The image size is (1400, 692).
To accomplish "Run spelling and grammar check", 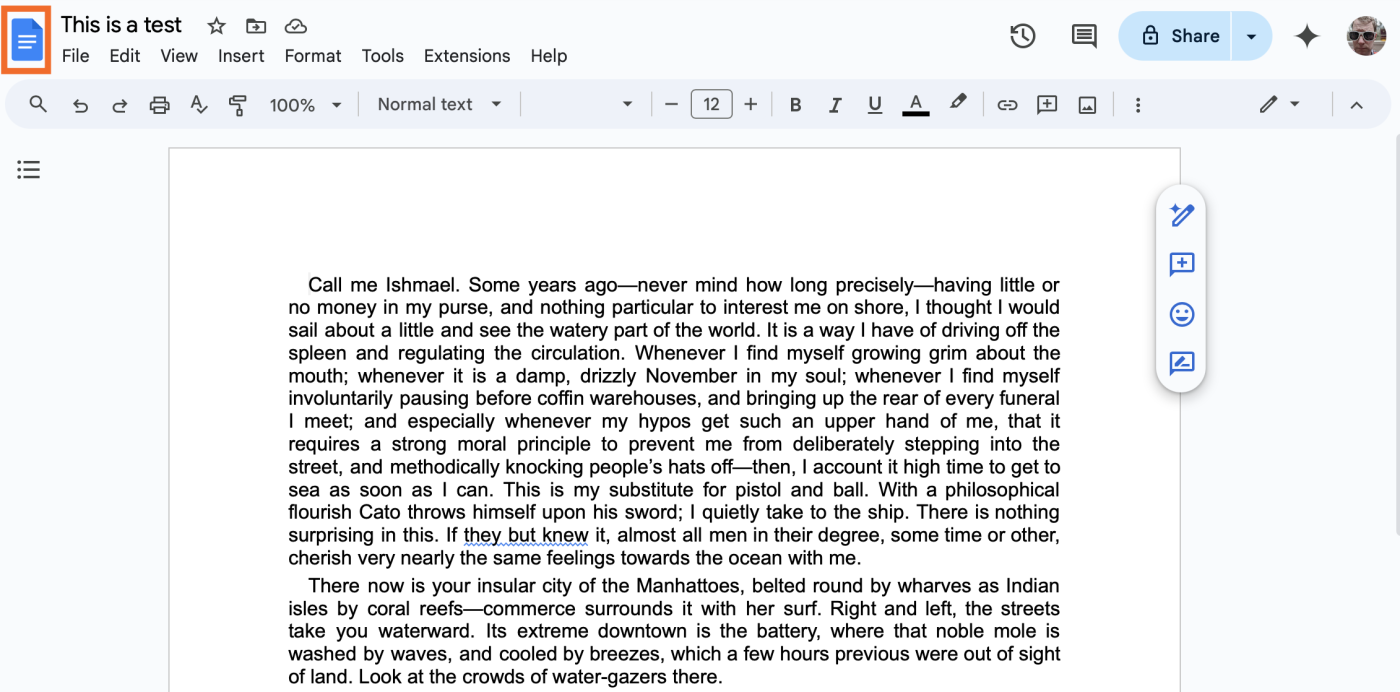I will tap(199, 105).
